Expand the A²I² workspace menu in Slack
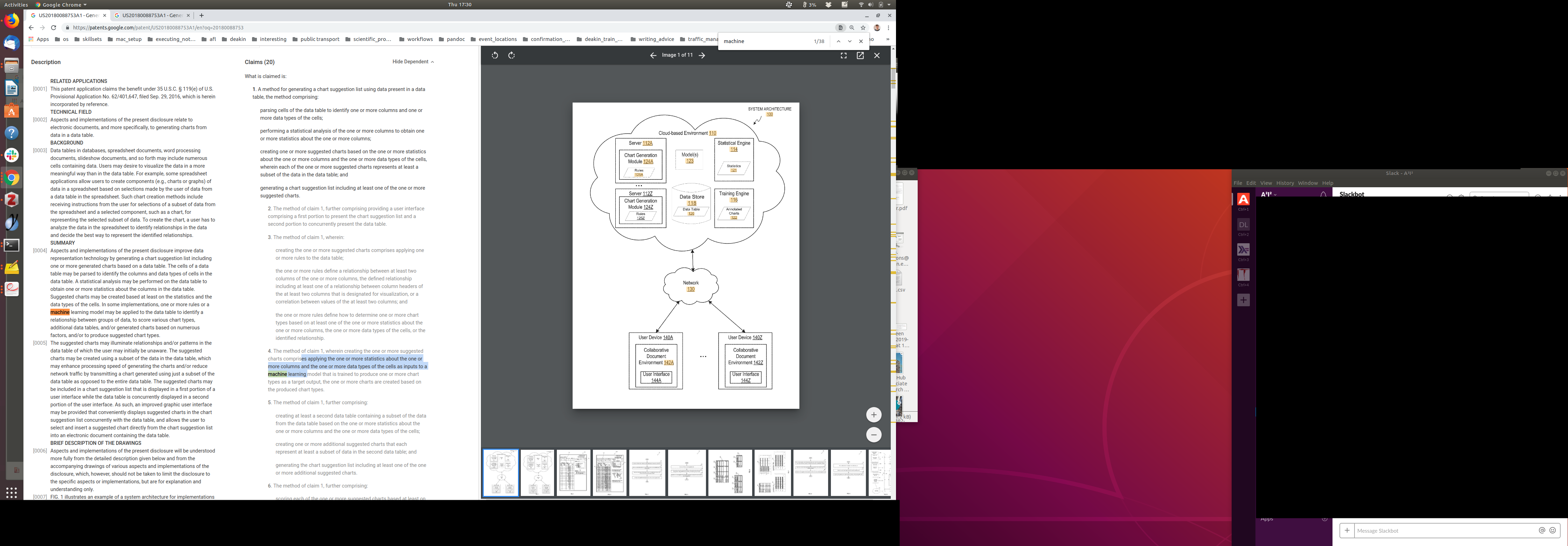Image resolution: width=1568 pixels, height=546 pixels. [x=1269, y=195]
